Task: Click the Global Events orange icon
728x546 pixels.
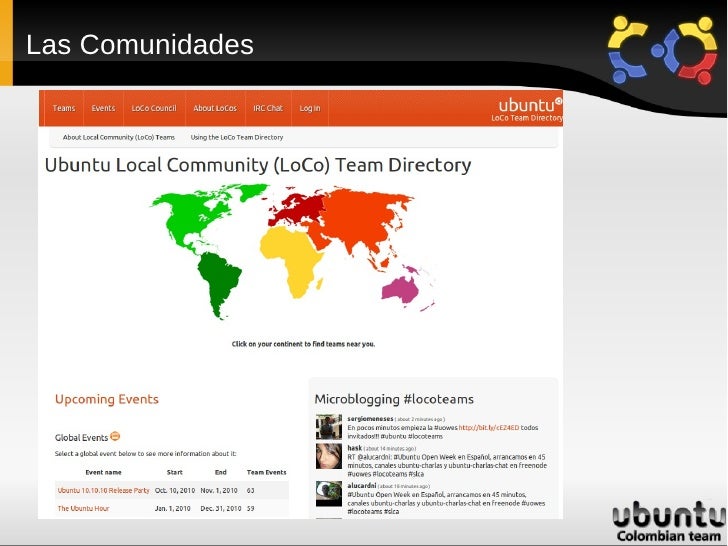Action: 115,436
